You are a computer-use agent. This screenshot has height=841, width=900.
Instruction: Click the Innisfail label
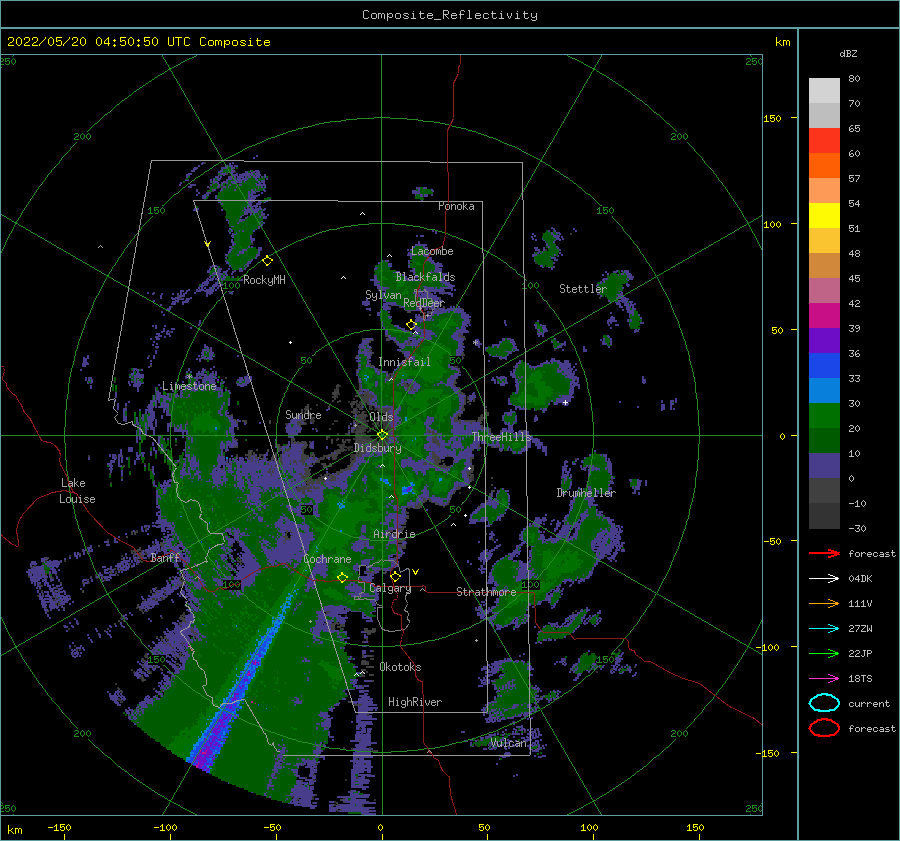tap(404, 362)
